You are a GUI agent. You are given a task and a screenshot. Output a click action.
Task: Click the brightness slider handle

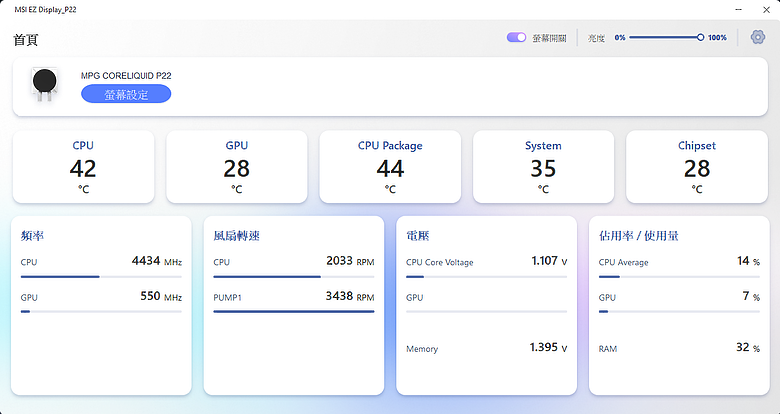point(700,37)
